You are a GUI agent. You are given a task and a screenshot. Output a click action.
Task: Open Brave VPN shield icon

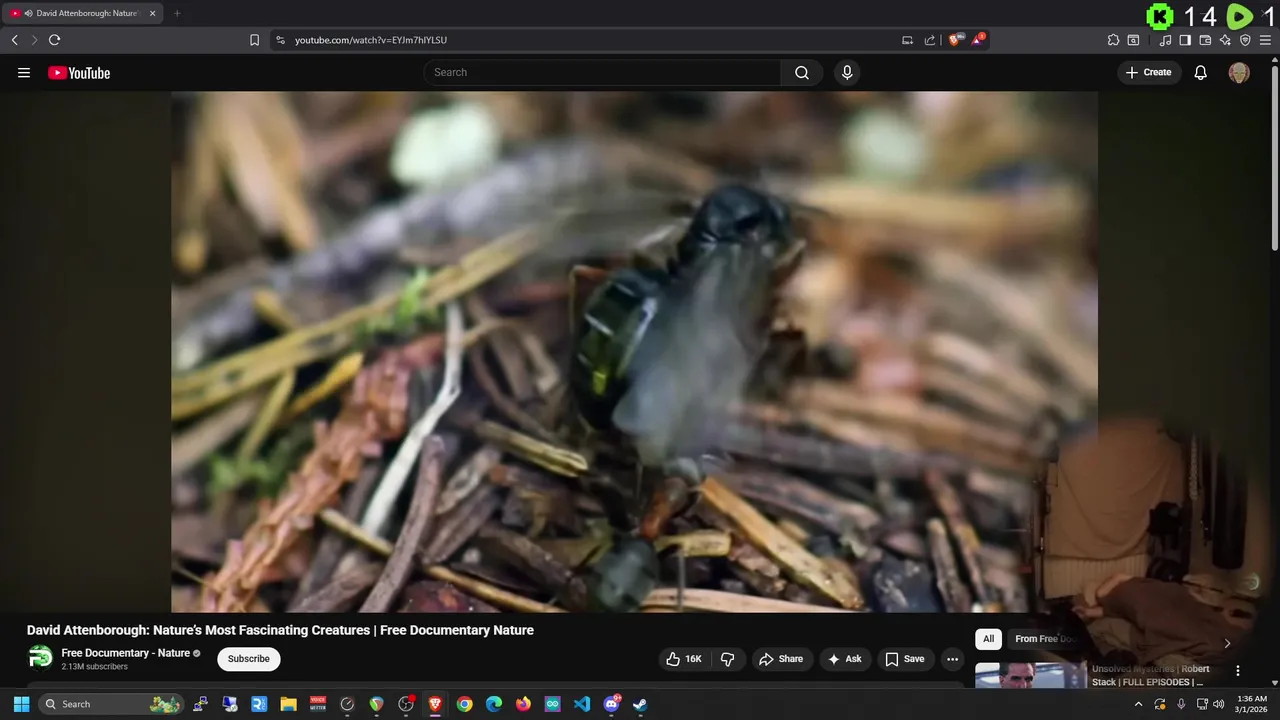1245,40
